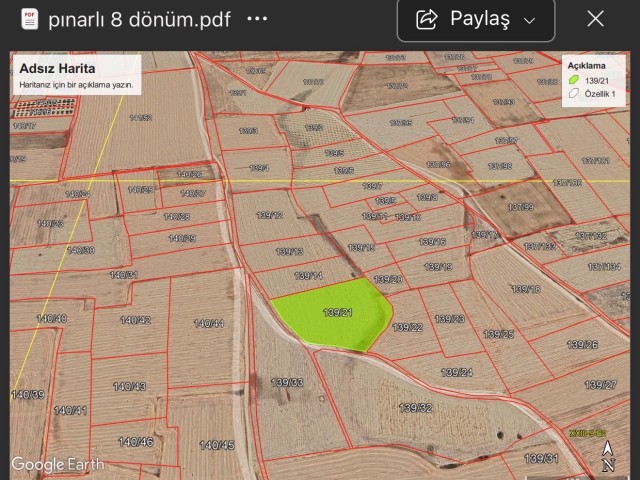The image size is (640, 480).
Task: Click parcel label 139/24
Action: (457, 372)
